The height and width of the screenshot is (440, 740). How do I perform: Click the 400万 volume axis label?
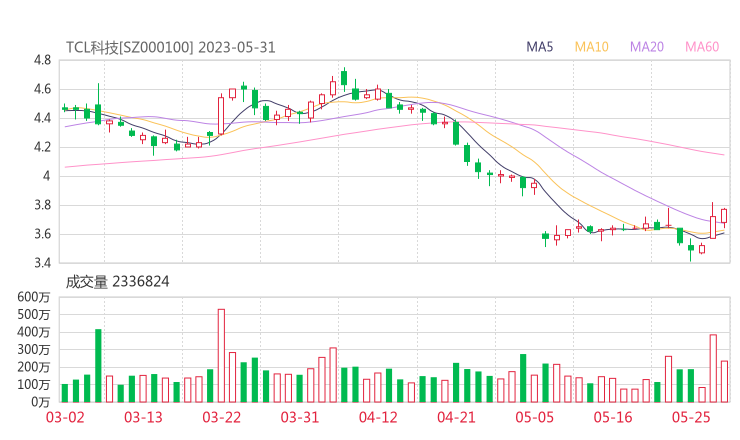(x=34, y=332)
